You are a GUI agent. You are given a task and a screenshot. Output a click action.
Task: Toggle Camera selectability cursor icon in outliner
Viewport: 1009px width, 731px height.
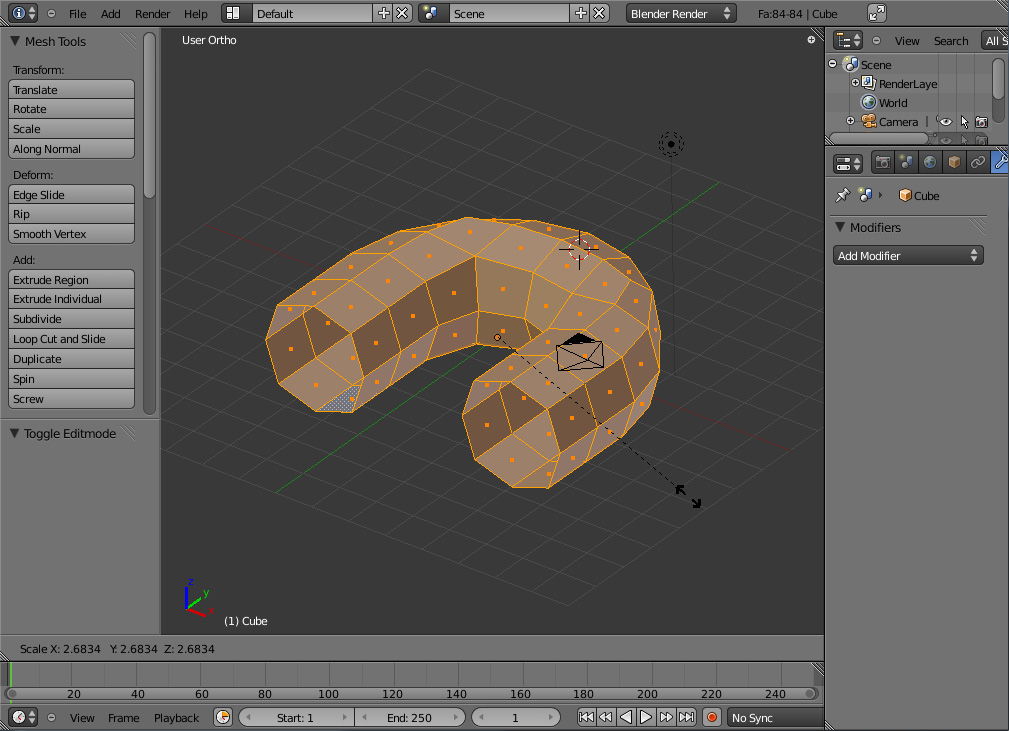pyautogui.click(x=964, y=122)
